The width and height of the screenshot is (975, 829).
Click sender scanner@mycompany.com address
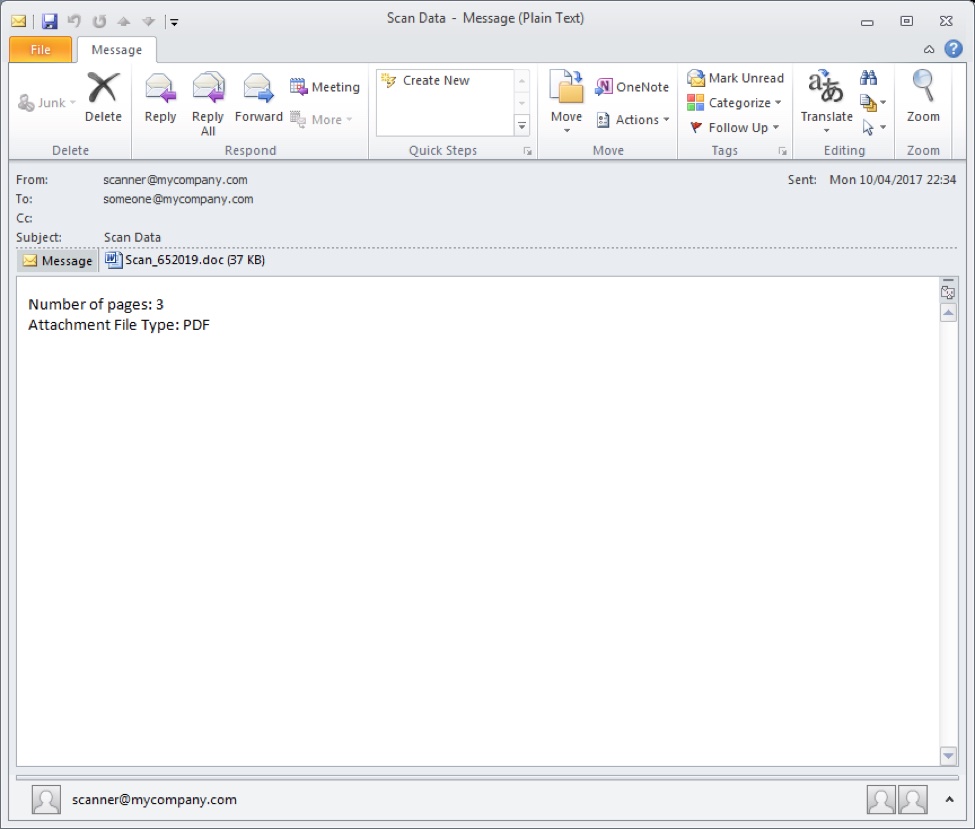175,180
